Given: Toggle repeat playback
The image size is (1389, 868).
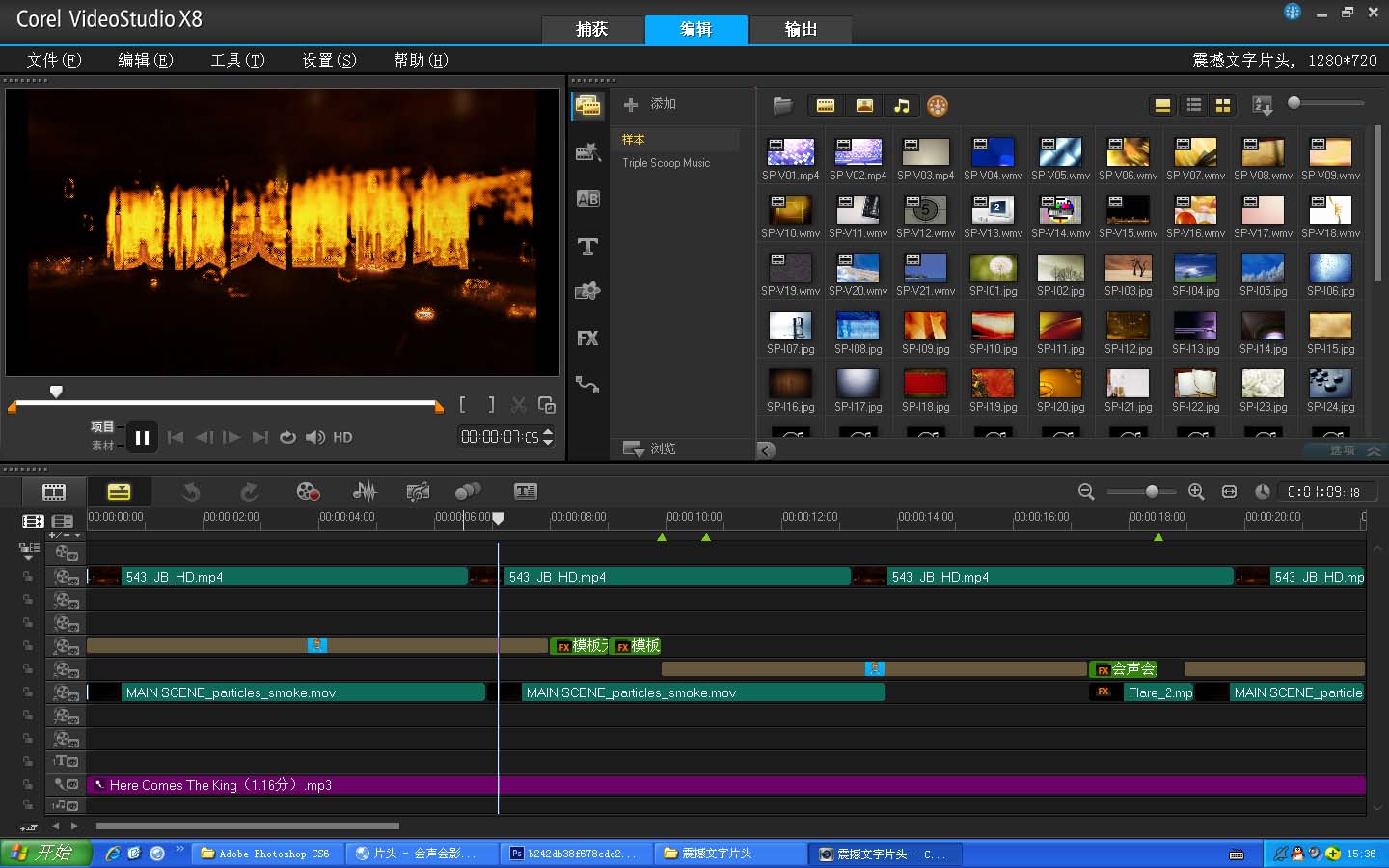Looking at the screenshot, I should [x=287, y=437].
